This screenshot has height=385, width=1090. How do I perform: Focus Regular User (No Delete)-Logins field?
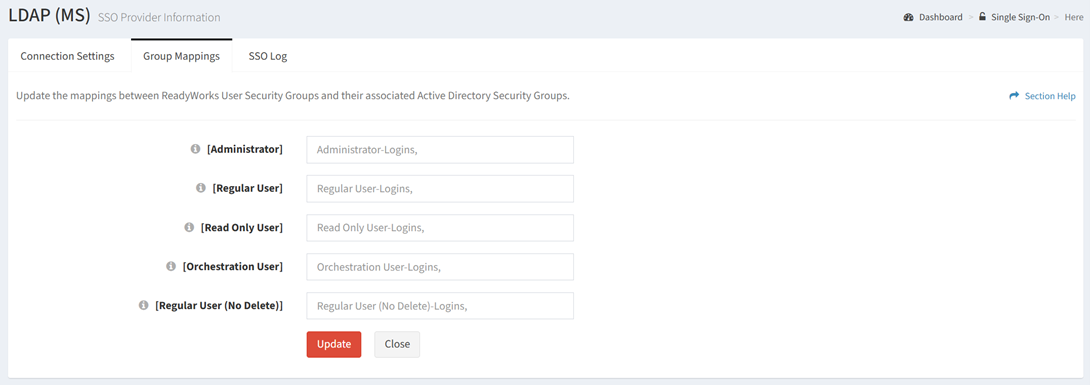[x=440, y=306]
